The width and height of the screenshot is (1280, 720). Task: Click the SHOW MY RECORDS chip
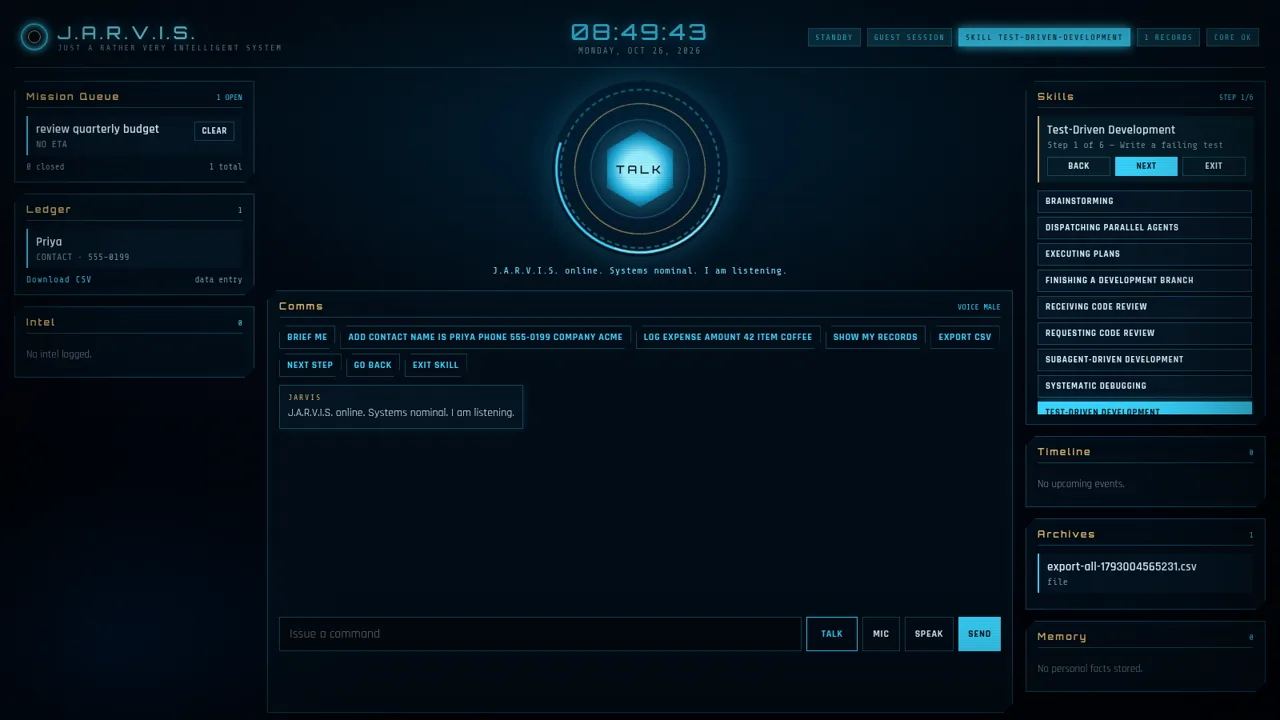pyautogui.click(x=875, y=337)
